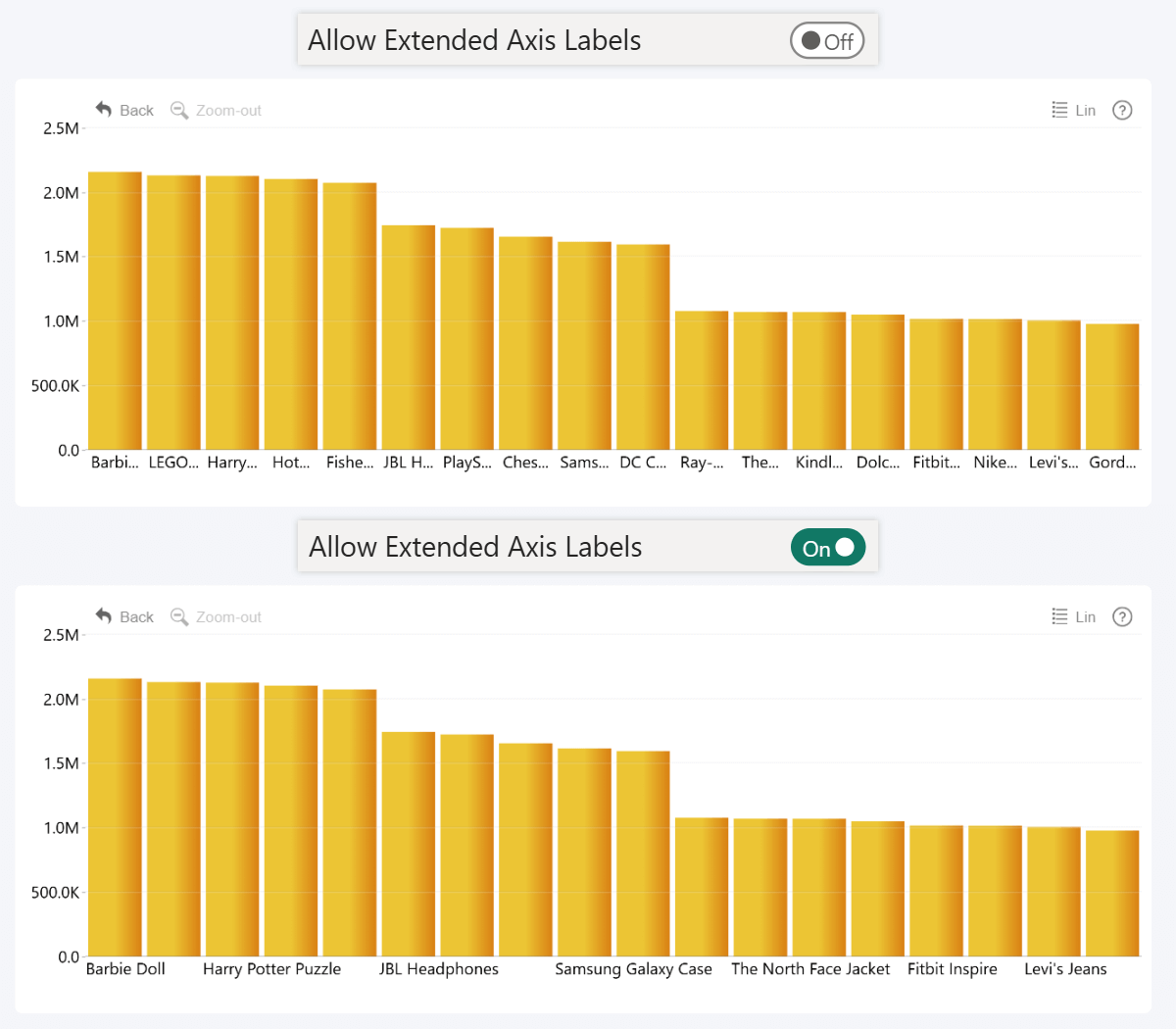Image resolution: width=1176 pixels, height=1029 pixels.
Task: Click the Samsung Galaxy Case axis label
Action: pos(636,968)
